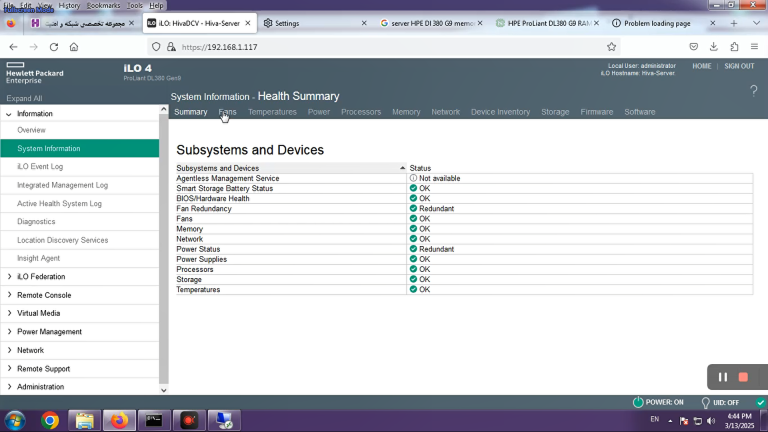The image size is (768, 432).
Task: Click the address bar URL field
Action: point(382,47)
